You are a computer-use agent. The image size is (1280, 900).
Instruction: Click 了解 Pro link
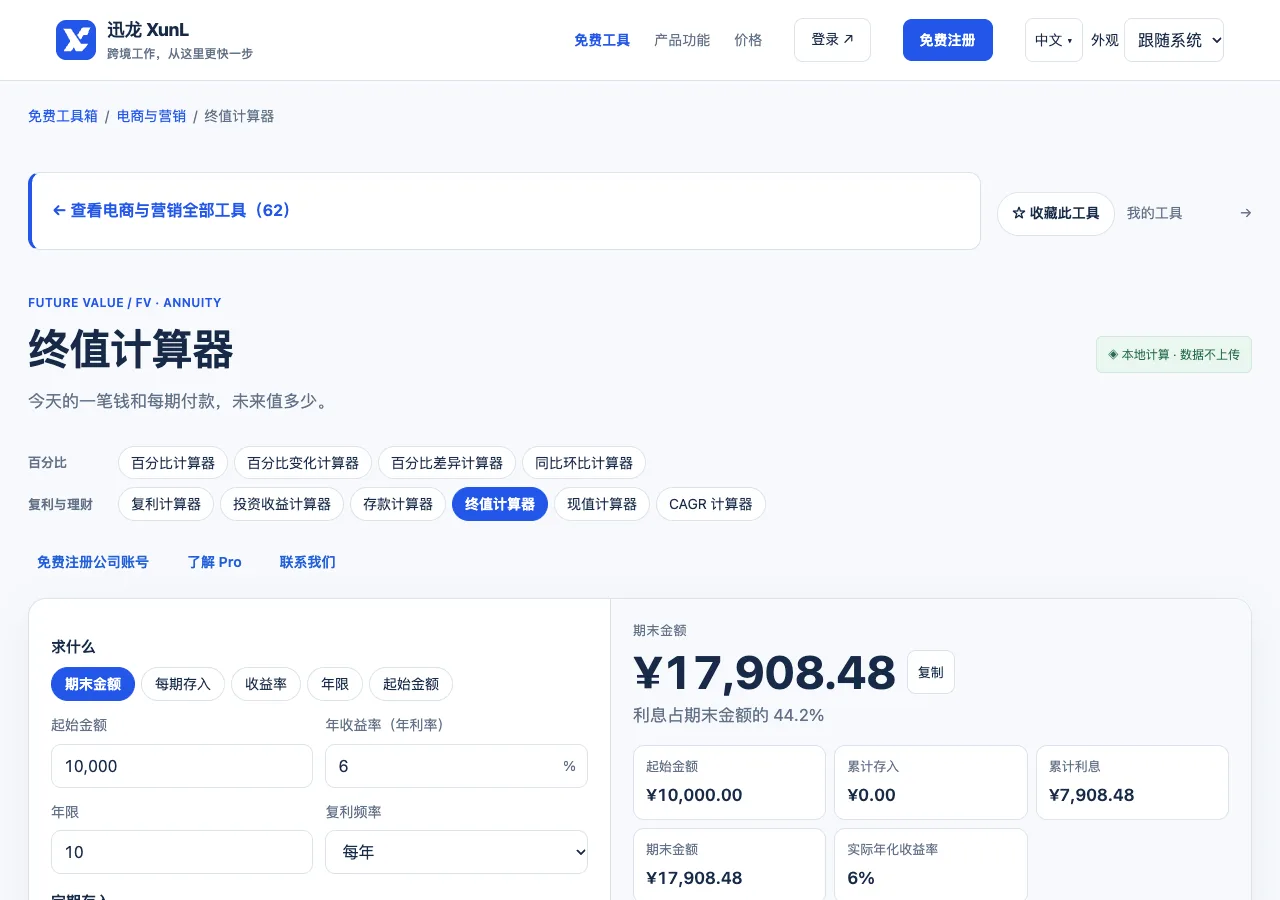pyautogui.click(x=215, y=562)
